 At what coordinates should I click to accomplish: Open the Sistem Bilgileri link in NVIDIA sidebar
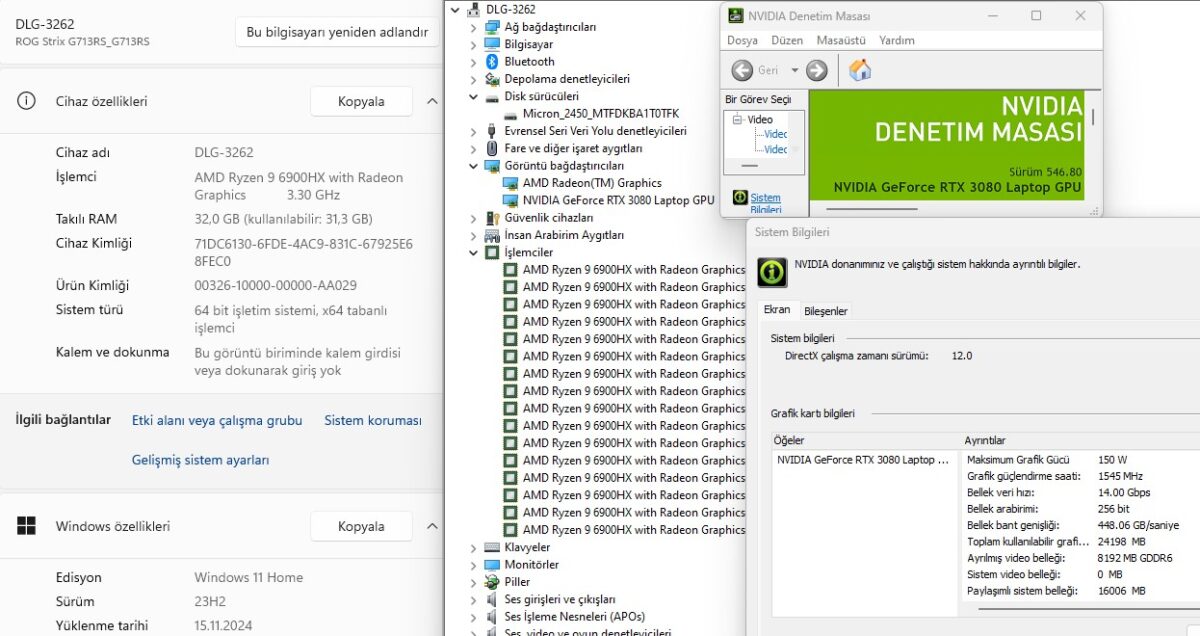tap(766, 204)
